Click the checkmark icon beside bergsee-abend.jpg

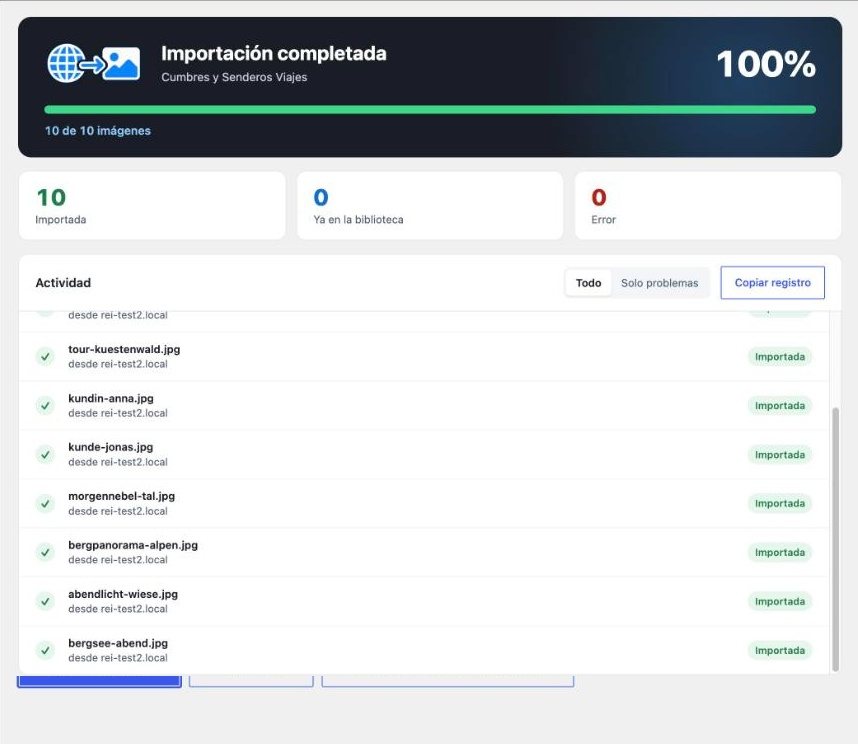coord(45,650)
